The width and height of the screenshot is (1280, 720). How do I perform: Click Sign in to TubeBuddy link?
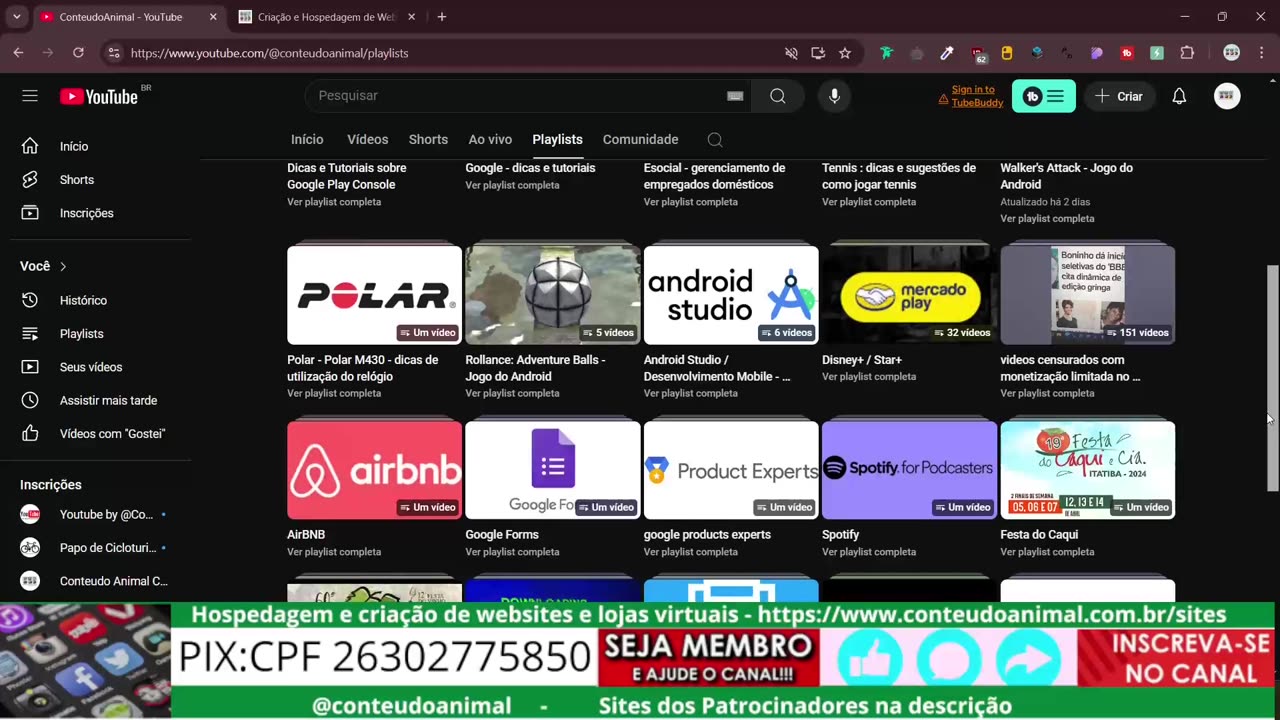[977, 96]
